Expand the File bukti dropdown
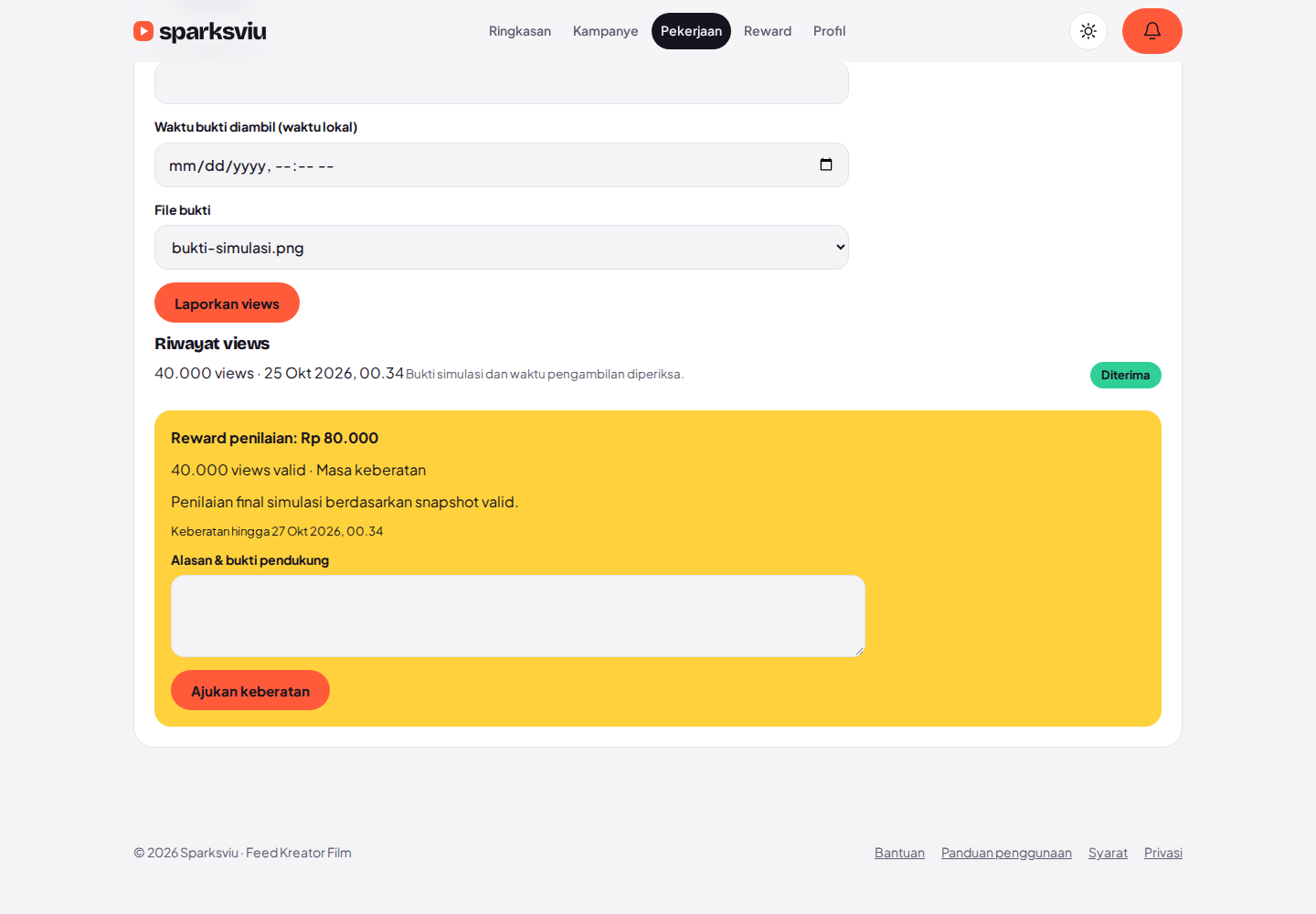 click(x=502, y=248)
